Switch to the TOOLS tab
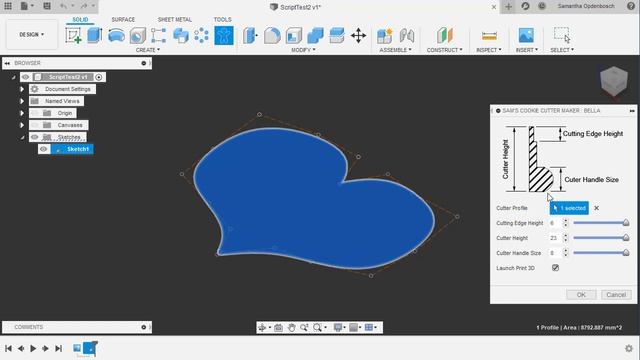 tap(222, 20)
